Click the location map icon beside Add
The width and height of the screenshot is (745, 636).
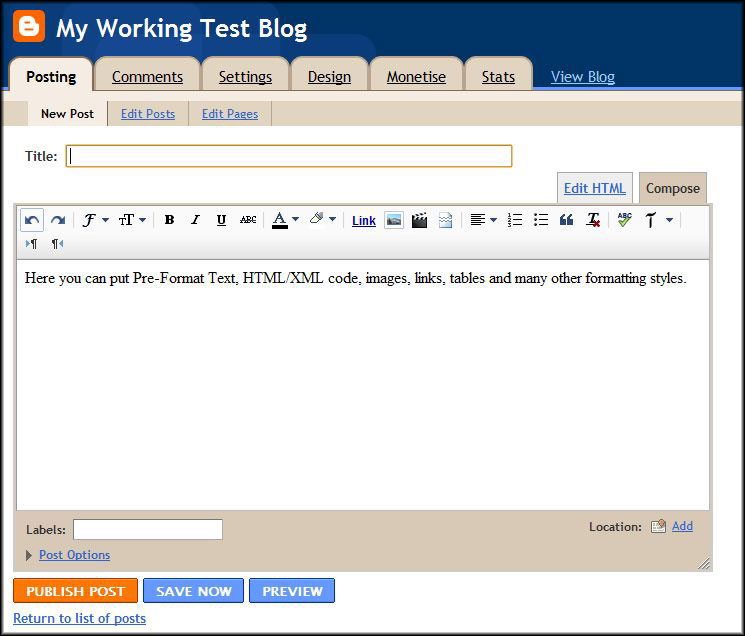[658, 526]
